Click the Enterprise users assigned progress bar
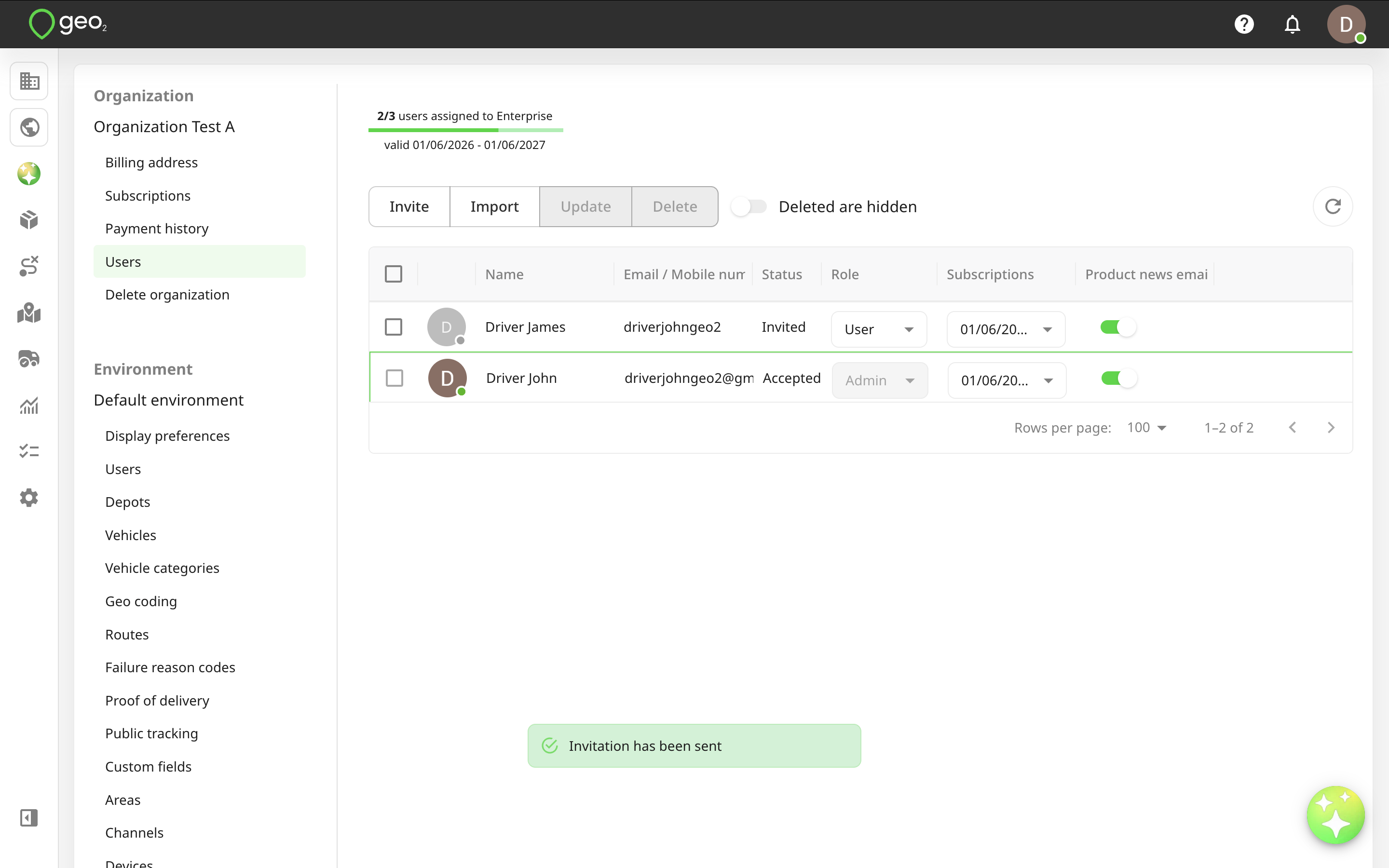 click(x=465, y=130)
